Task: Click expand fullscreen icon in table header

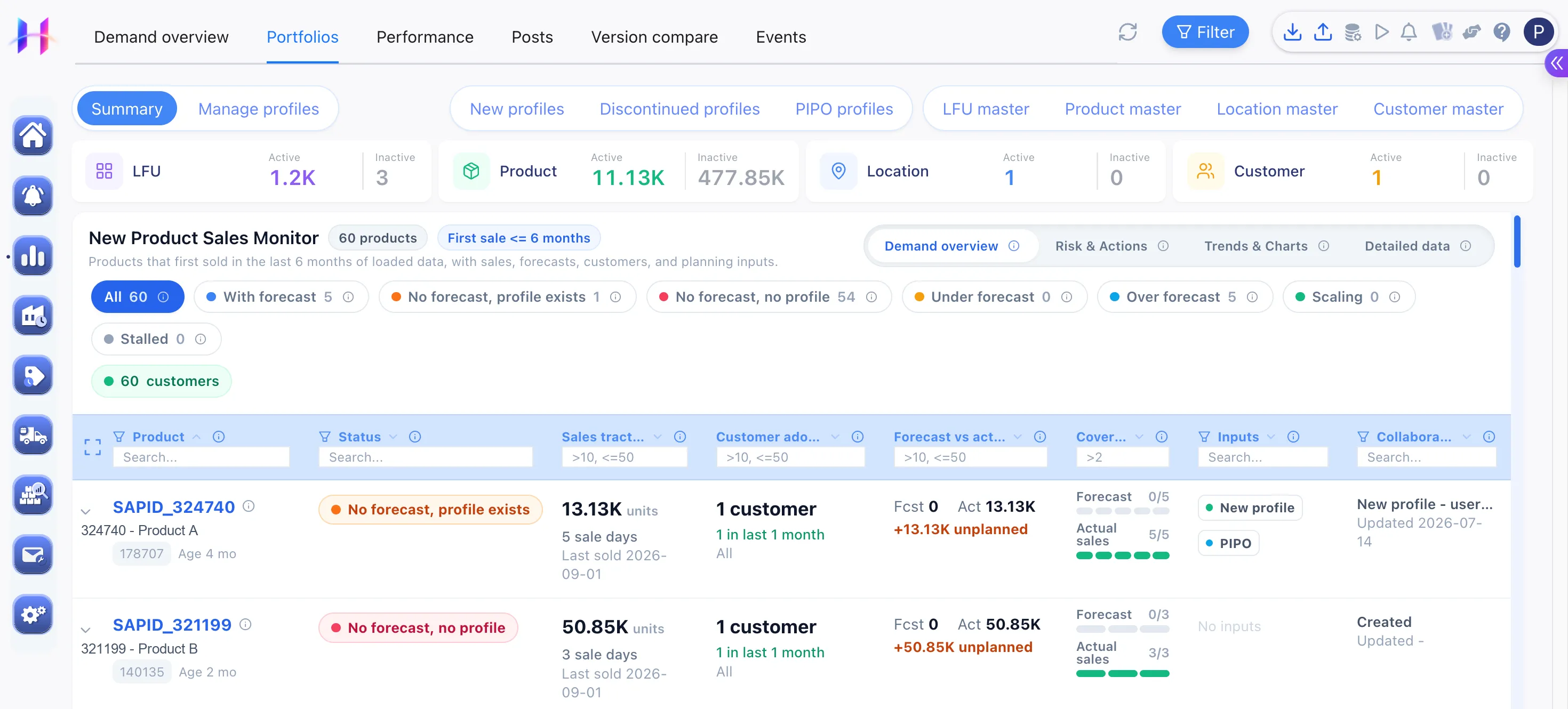Action: (92, 447)
